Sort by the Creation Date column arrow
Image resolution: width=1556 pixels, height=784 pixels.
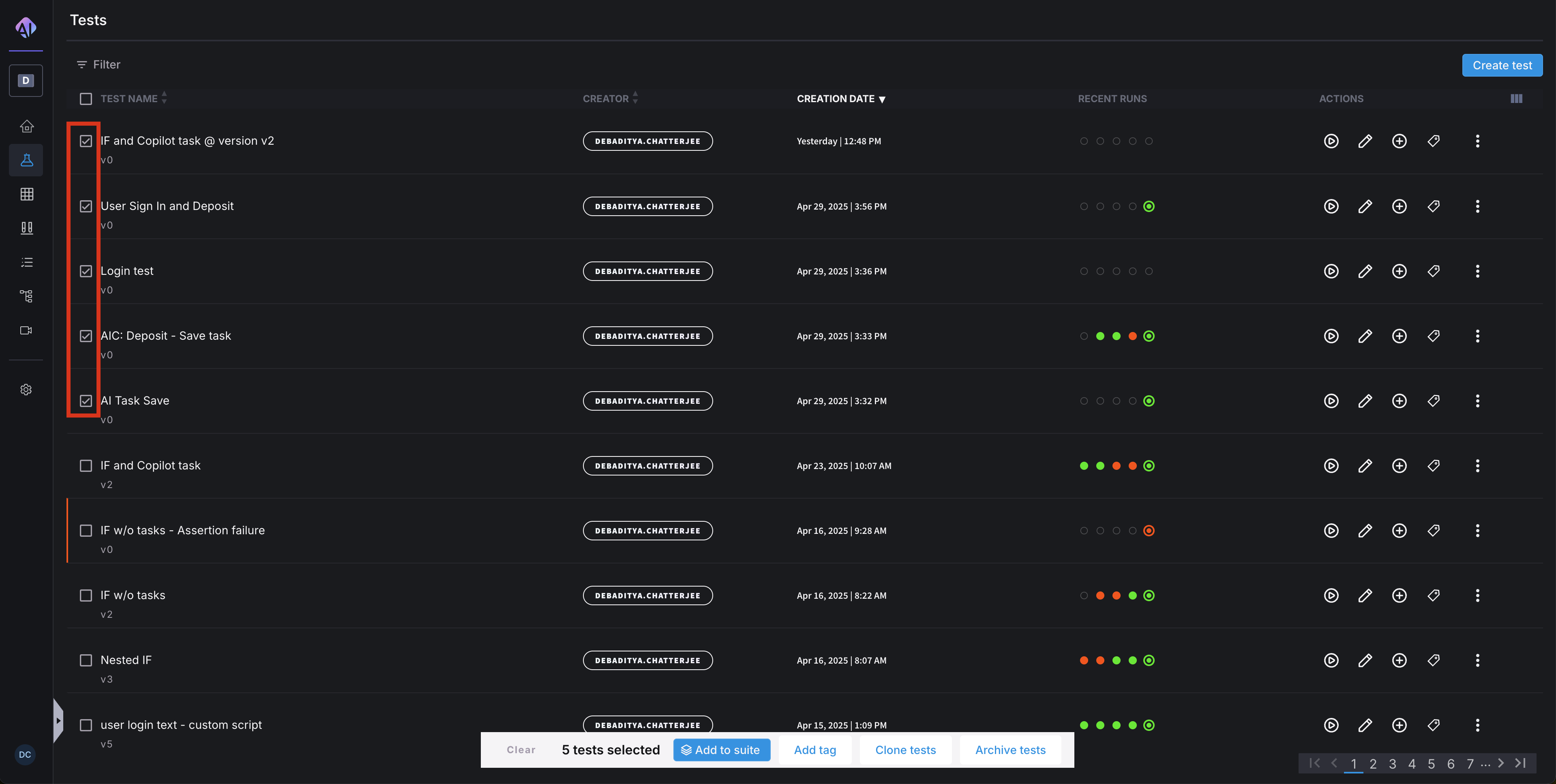click(x=882, y=99)
